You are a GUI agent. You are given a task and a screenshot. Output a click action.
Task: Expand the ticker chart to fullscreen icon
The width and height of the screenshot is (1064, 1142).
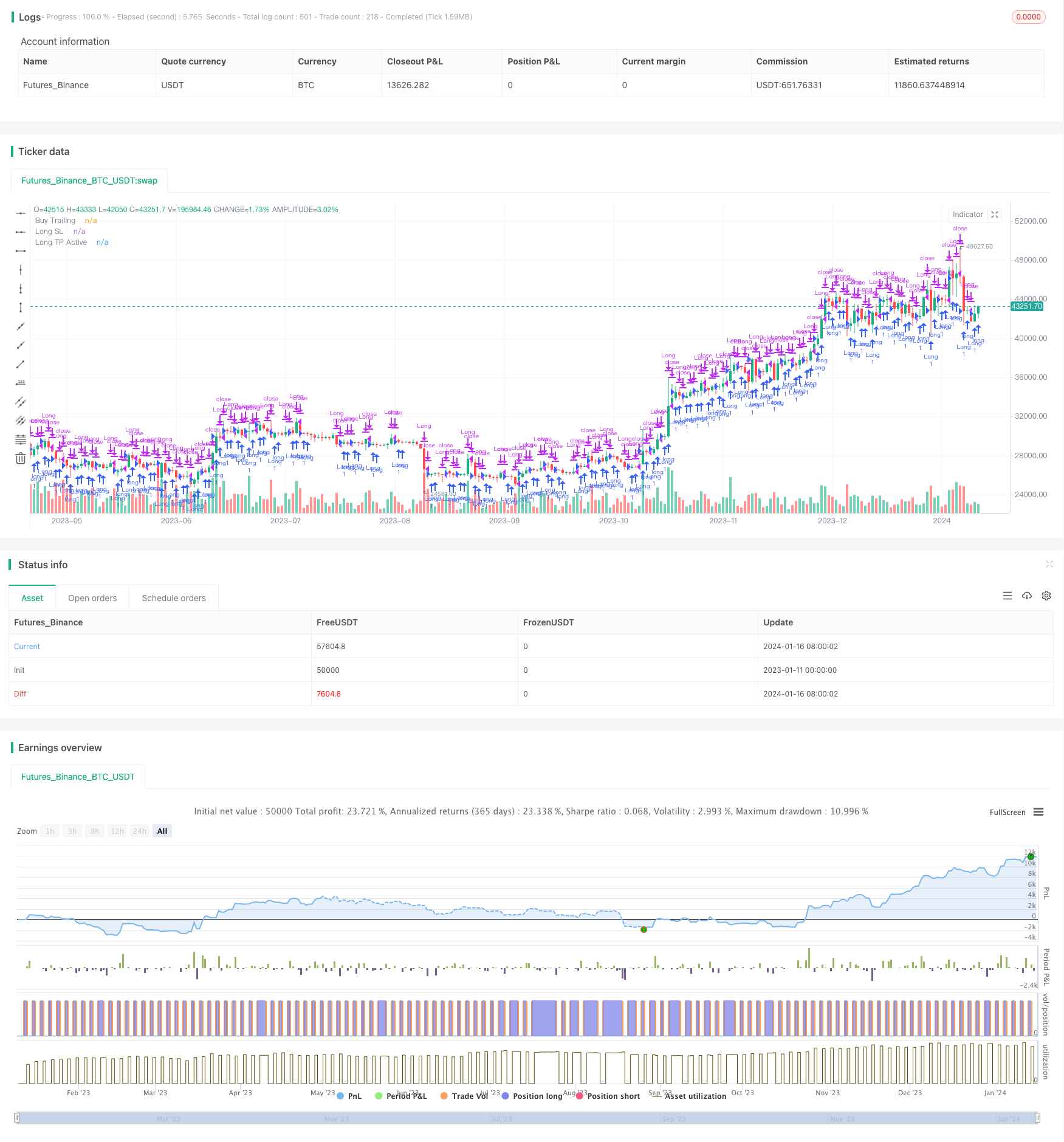995,215
